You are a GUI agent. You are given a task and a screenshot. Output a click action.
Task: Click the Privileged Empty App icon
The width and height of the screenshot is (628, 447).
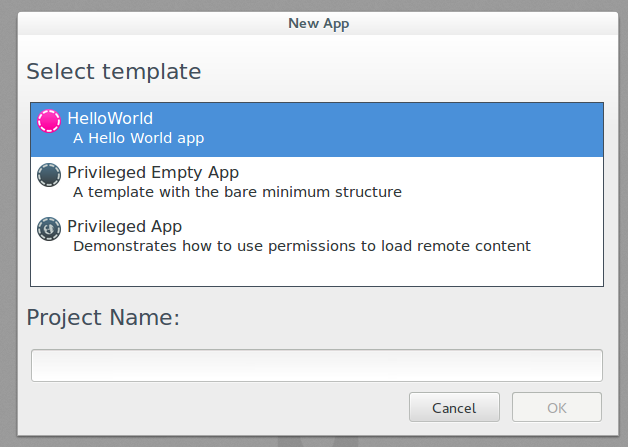click(x=49, y=176)
